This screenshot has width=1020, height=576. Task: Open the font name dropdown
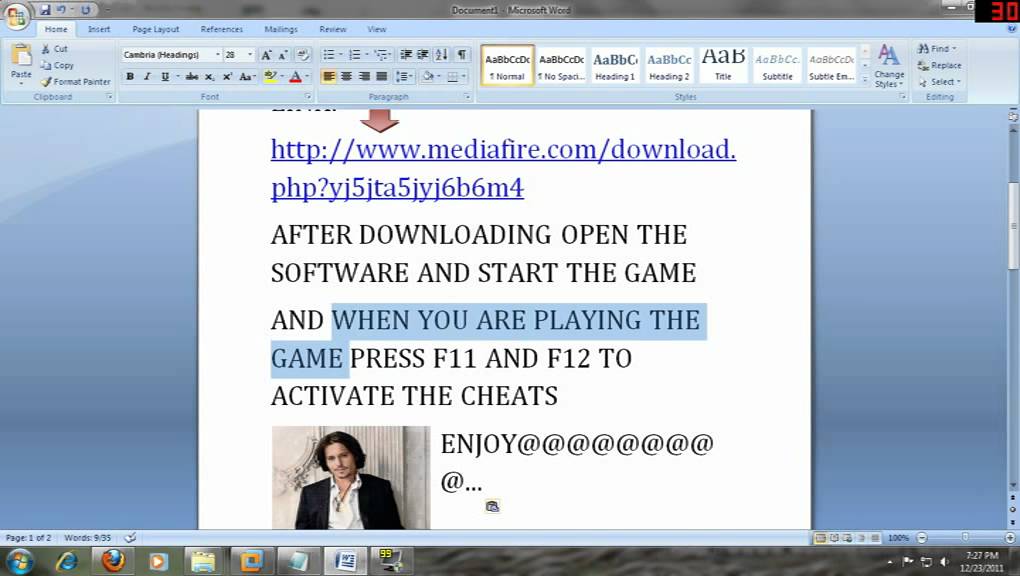217,55
